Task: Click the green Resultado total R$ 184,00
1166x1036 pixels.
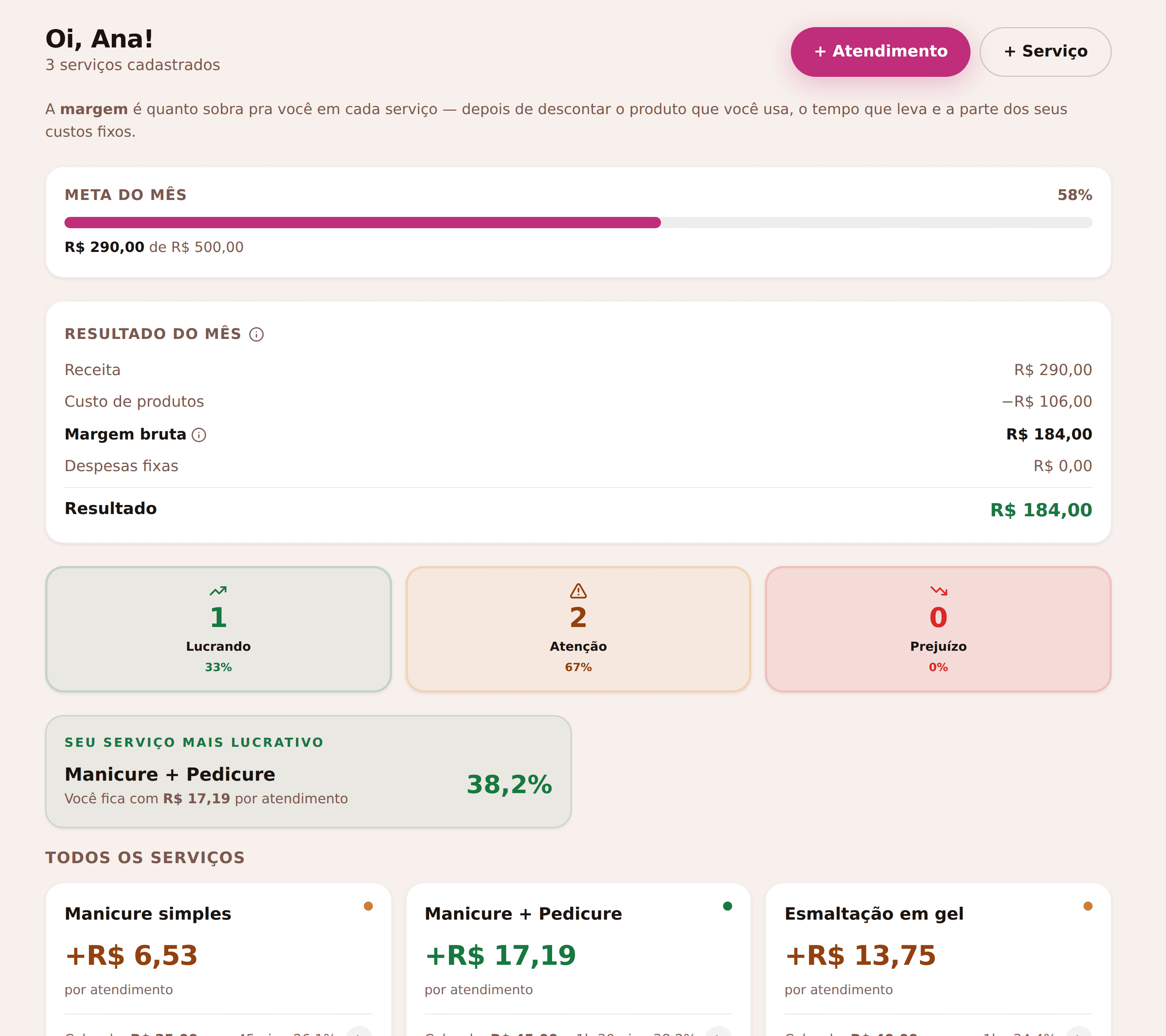Action: click(x=1041, y=510)
